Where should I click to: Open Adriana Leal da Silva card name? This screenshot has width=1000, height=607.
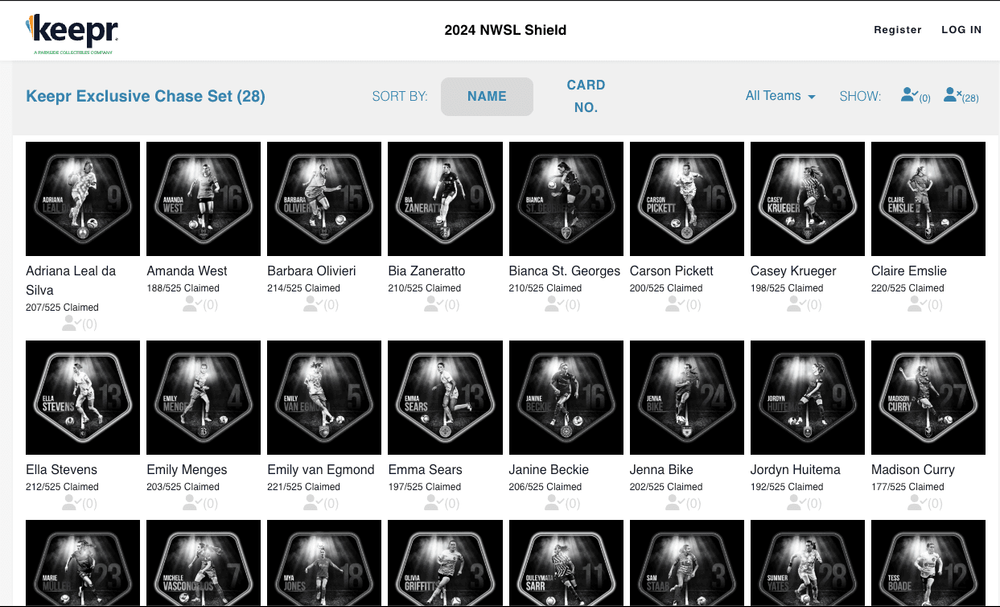pyautogui.click(x=71, y=281)
